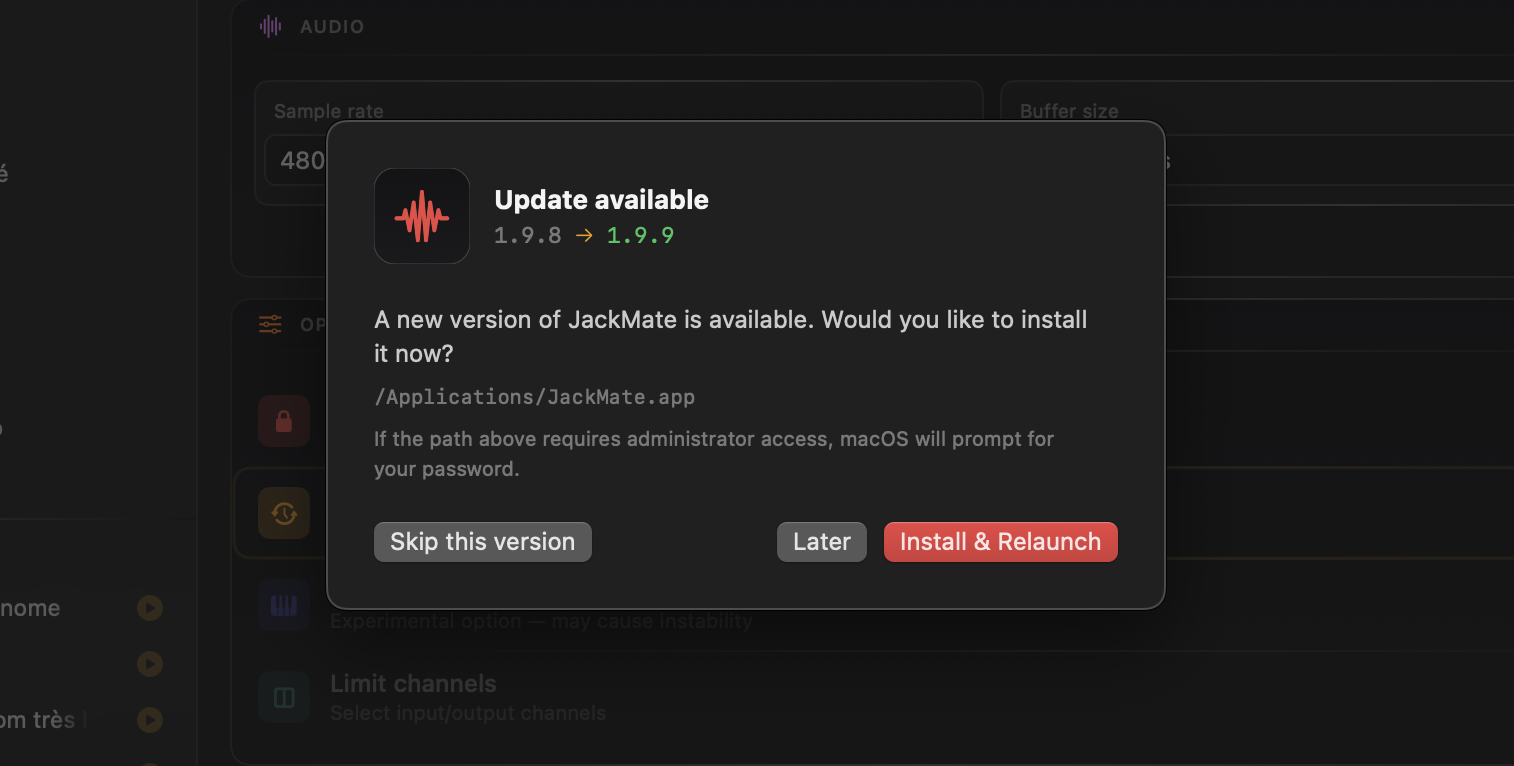Click the teal Limit channels columns icon
Image resolution: width=1514 pixels, height=766 pixels.
284,697
